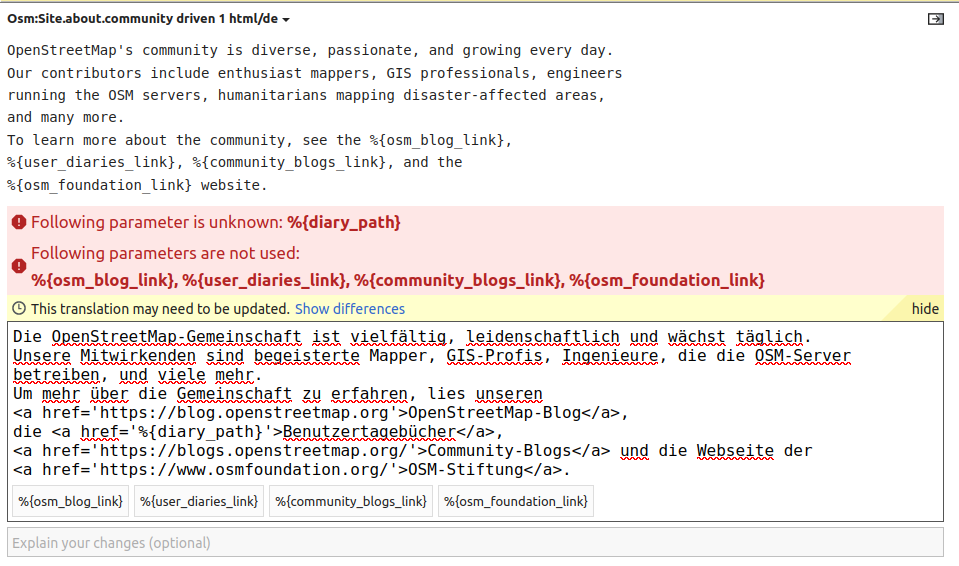Click the expand/collapse editor icon at top right
The width and height of the screenshot is (959, 566).
pyautogui.click(x=935, y=19)
